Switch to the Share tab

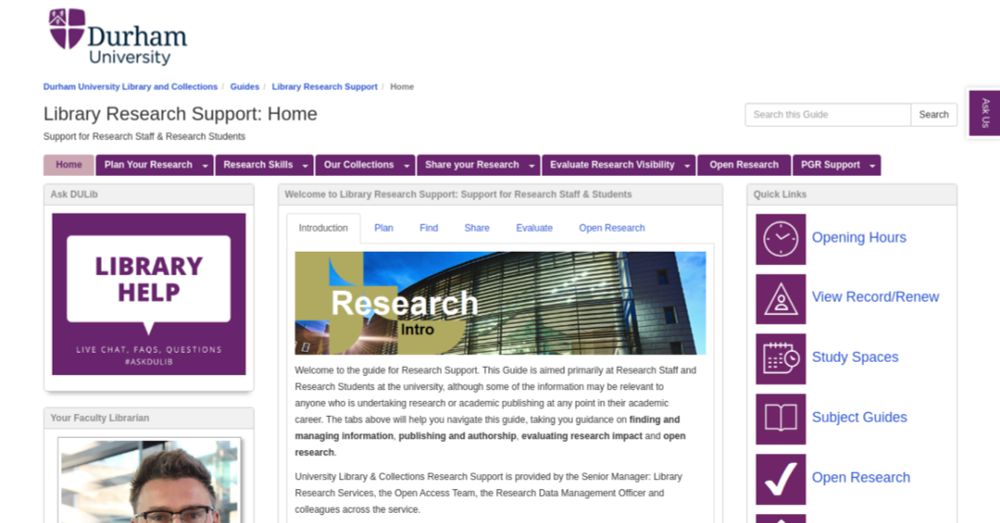[477, 228]
